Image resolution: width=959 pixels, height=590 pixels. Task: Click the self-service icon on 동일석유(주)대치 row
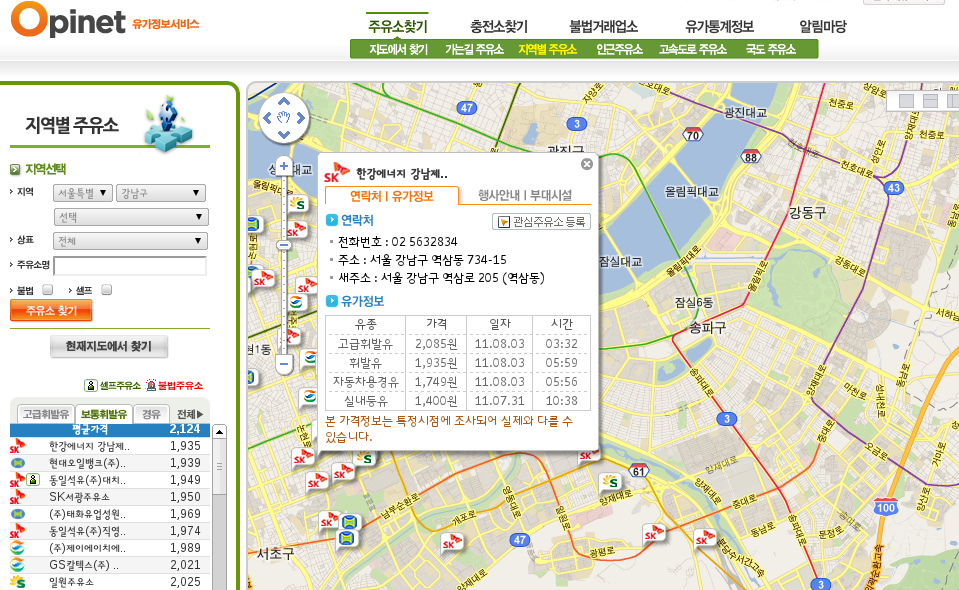(34, 480)
